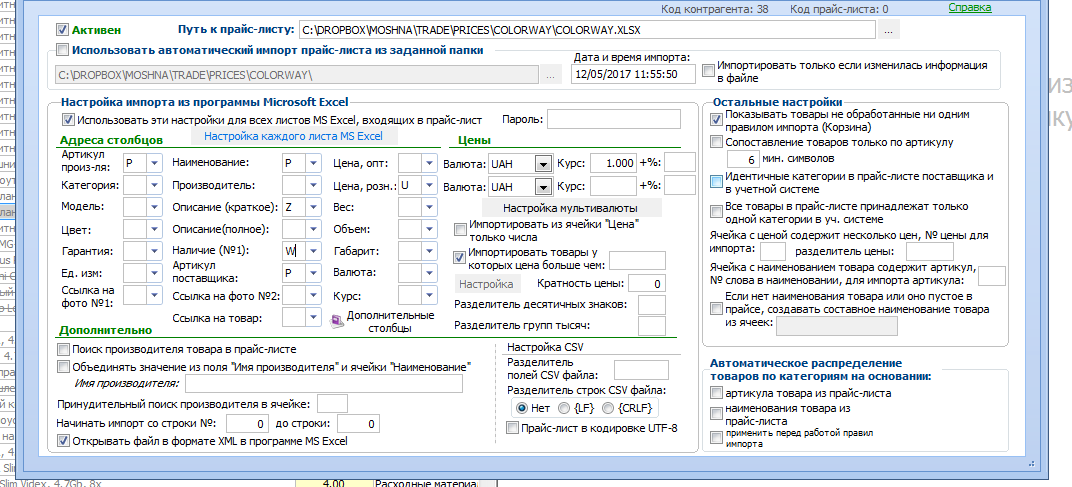
Task: Check identical categories in supplier price list
Action: pyautogui.click(x=716, y=181)
